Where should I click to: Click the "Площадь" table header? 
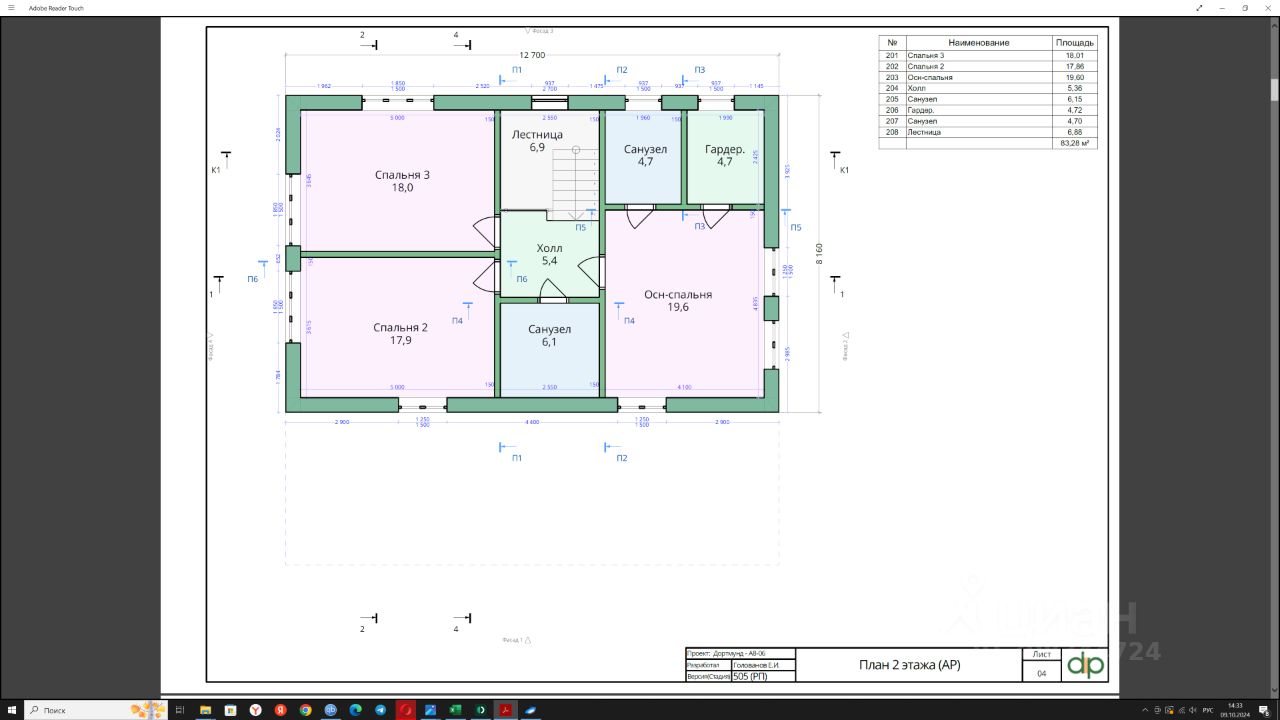(1075, 43)
